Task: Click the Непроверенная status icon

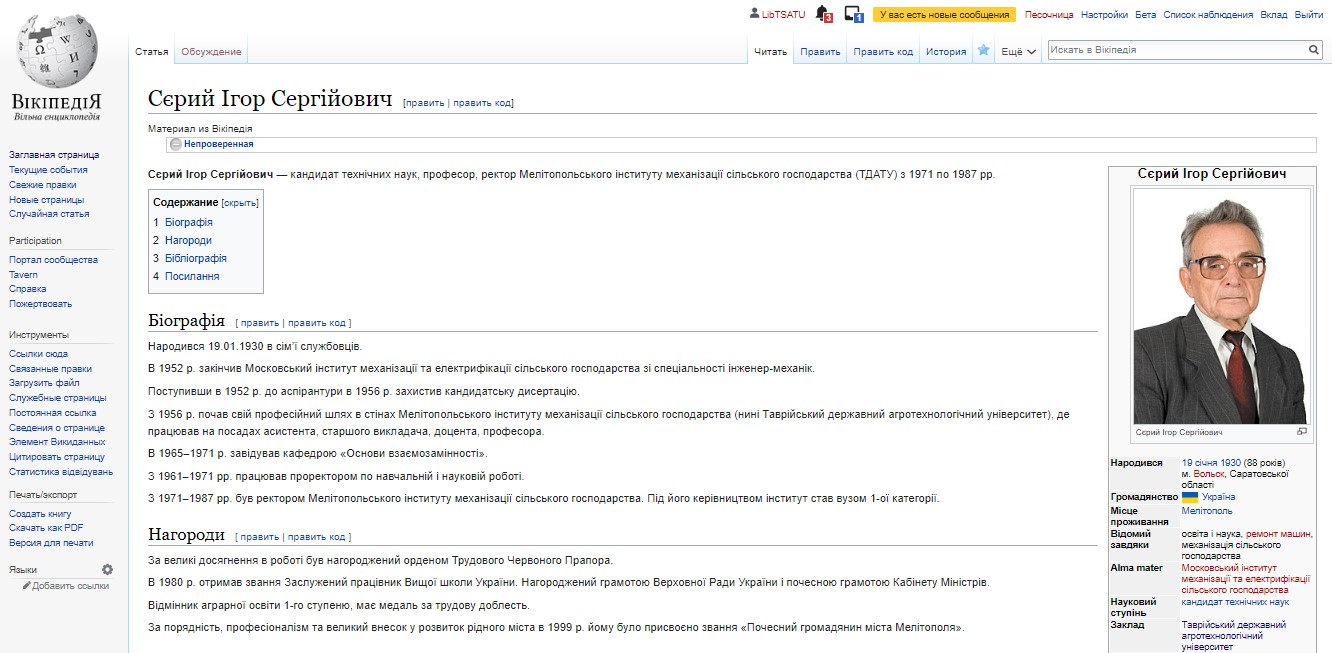Action: 176,144
